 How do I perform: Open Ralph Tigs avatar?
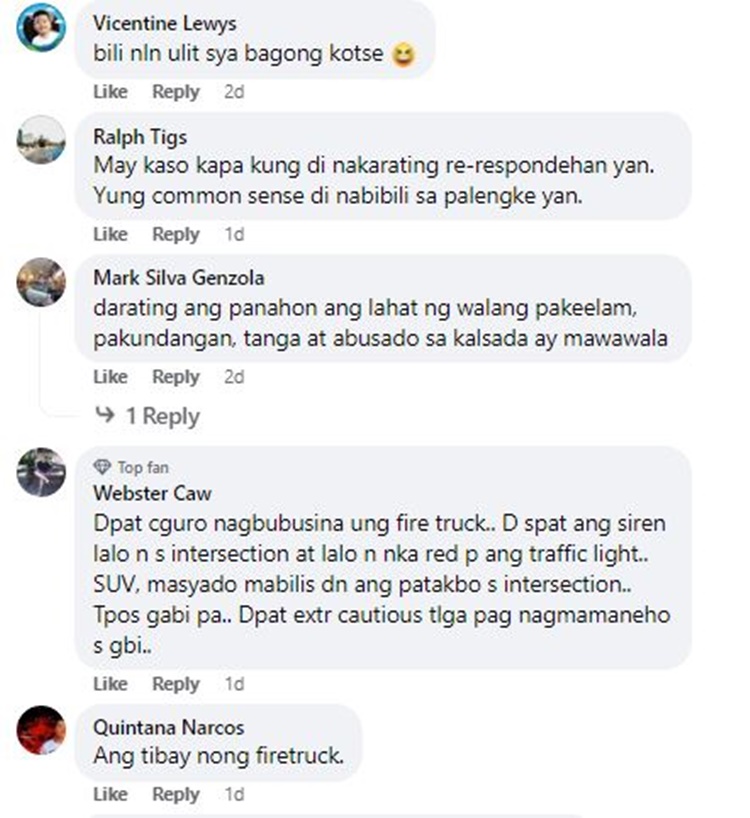coord(41,140)
